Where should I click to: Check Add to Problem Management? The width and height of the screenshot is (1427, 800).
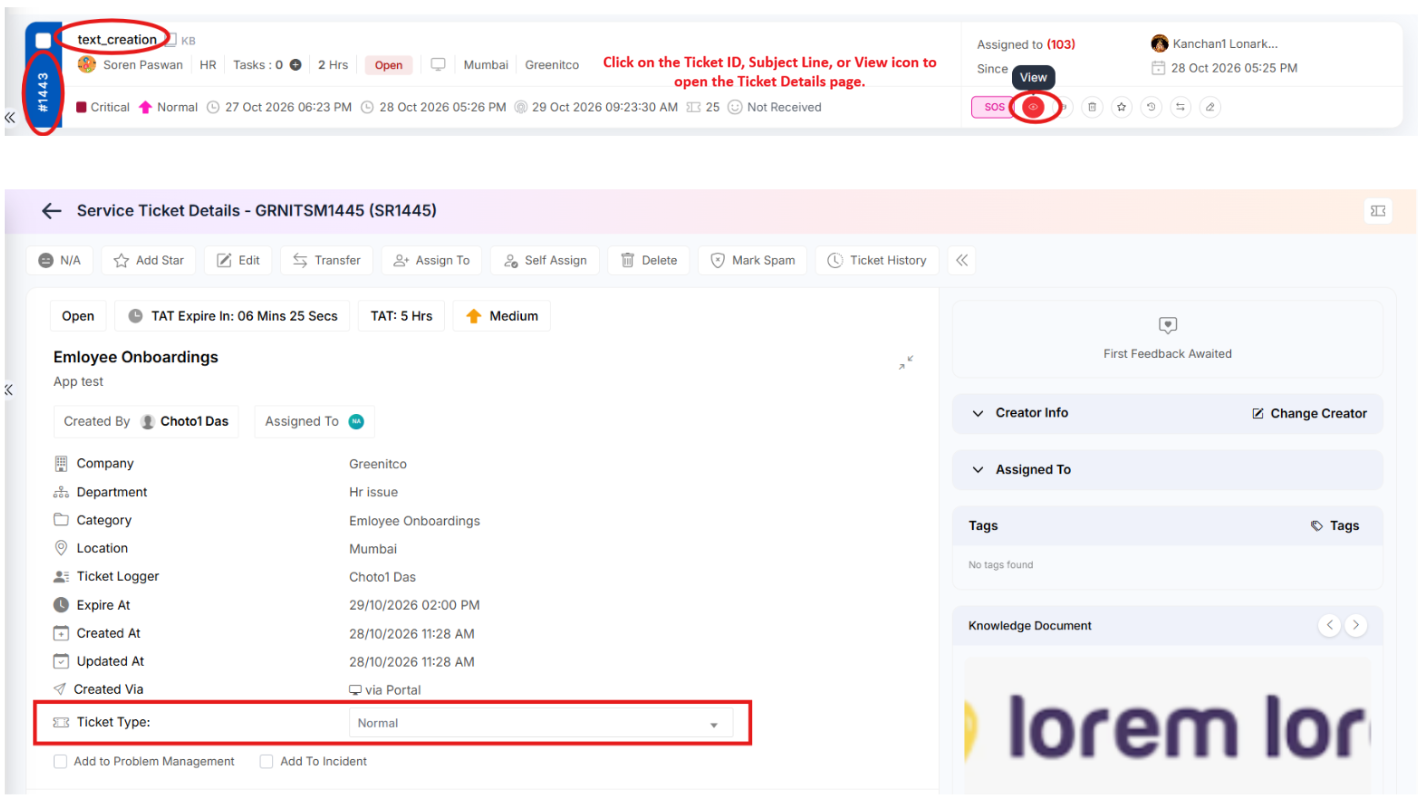click(x=61, y=762)
